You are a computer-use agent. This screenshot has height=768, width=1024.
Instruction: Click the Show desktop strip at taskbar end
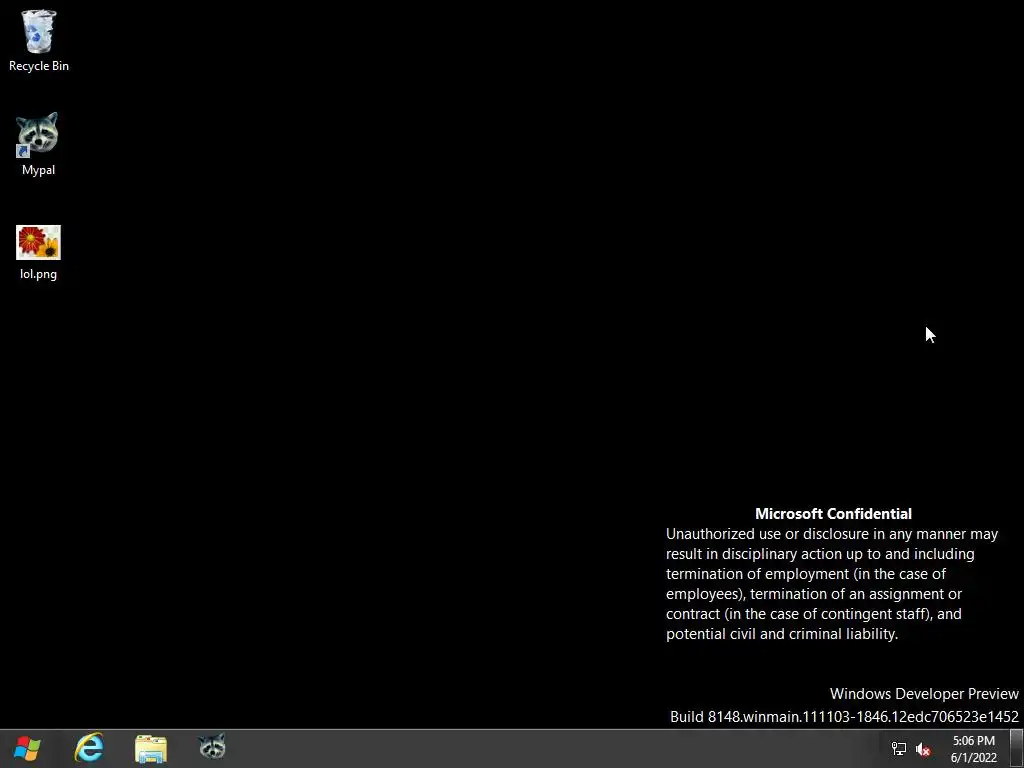tap(1017, 748)
